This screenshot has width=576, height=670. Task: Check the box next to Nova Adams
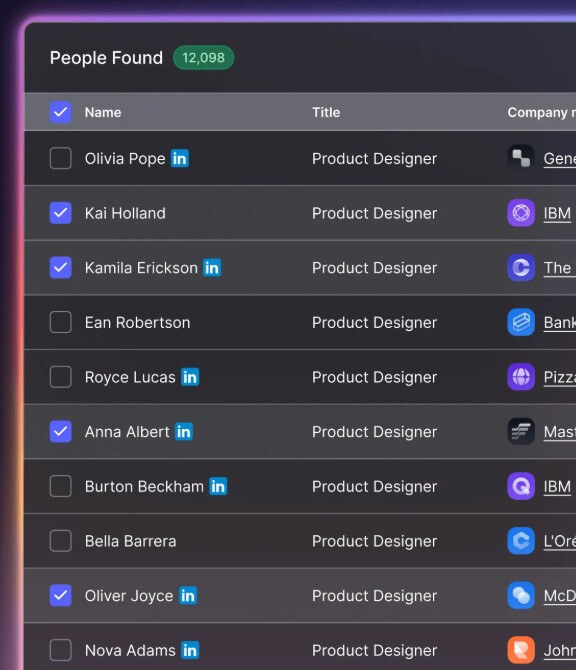click(x=61, y=650)
